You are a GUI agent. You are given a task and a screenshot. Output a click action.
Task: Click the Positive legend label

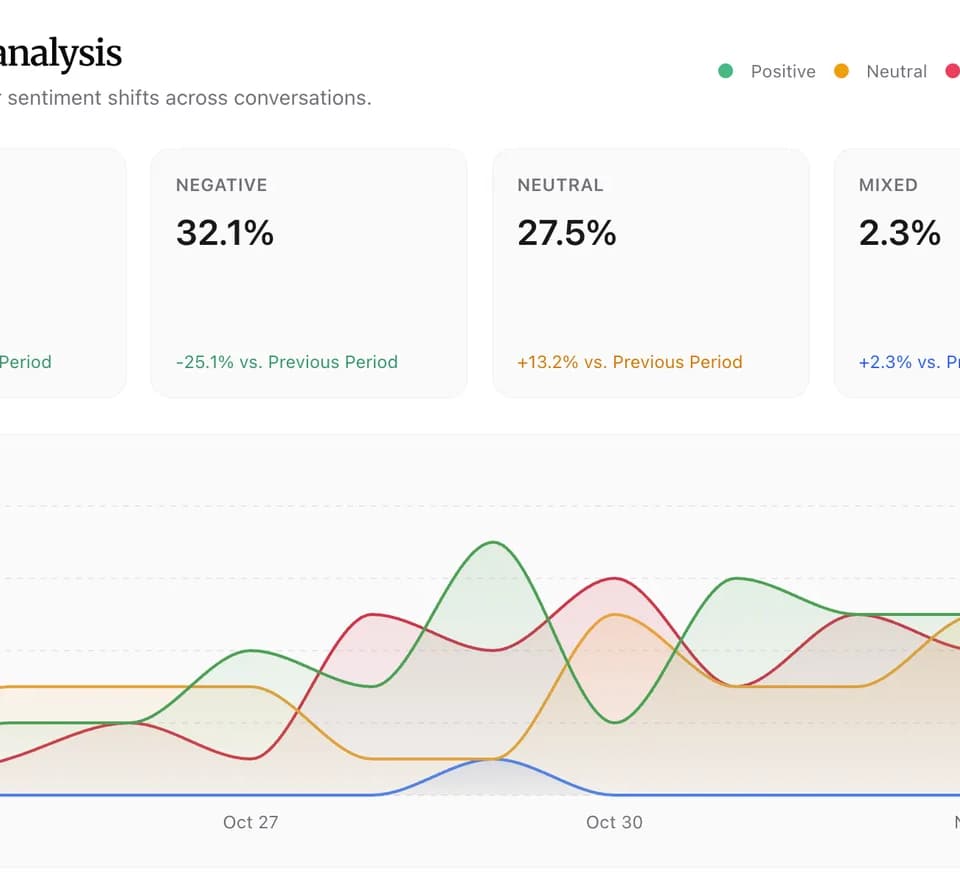tap(783, 72)
